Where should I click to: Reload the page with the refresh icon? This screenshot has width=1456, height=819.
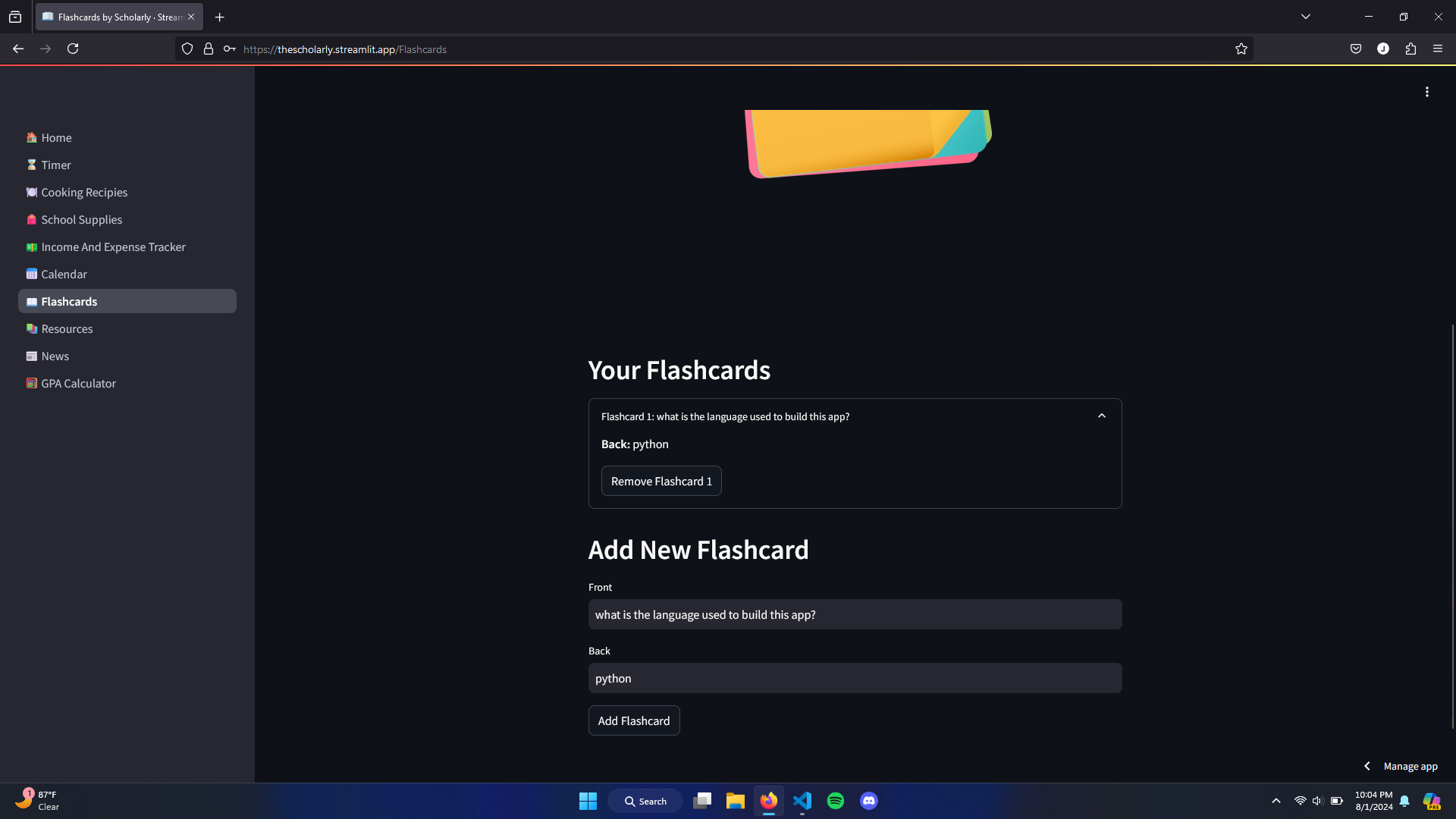click(x=73, y=49)
